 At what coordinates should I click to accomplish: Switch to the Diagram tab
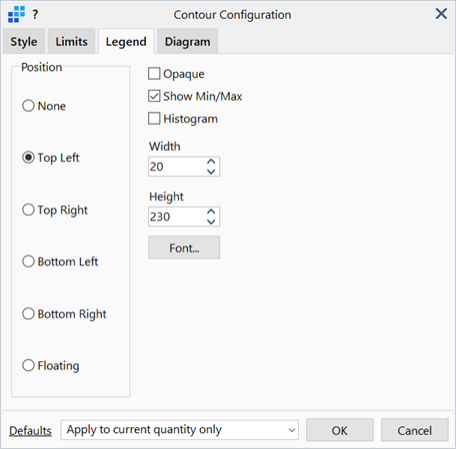[187, 42]
